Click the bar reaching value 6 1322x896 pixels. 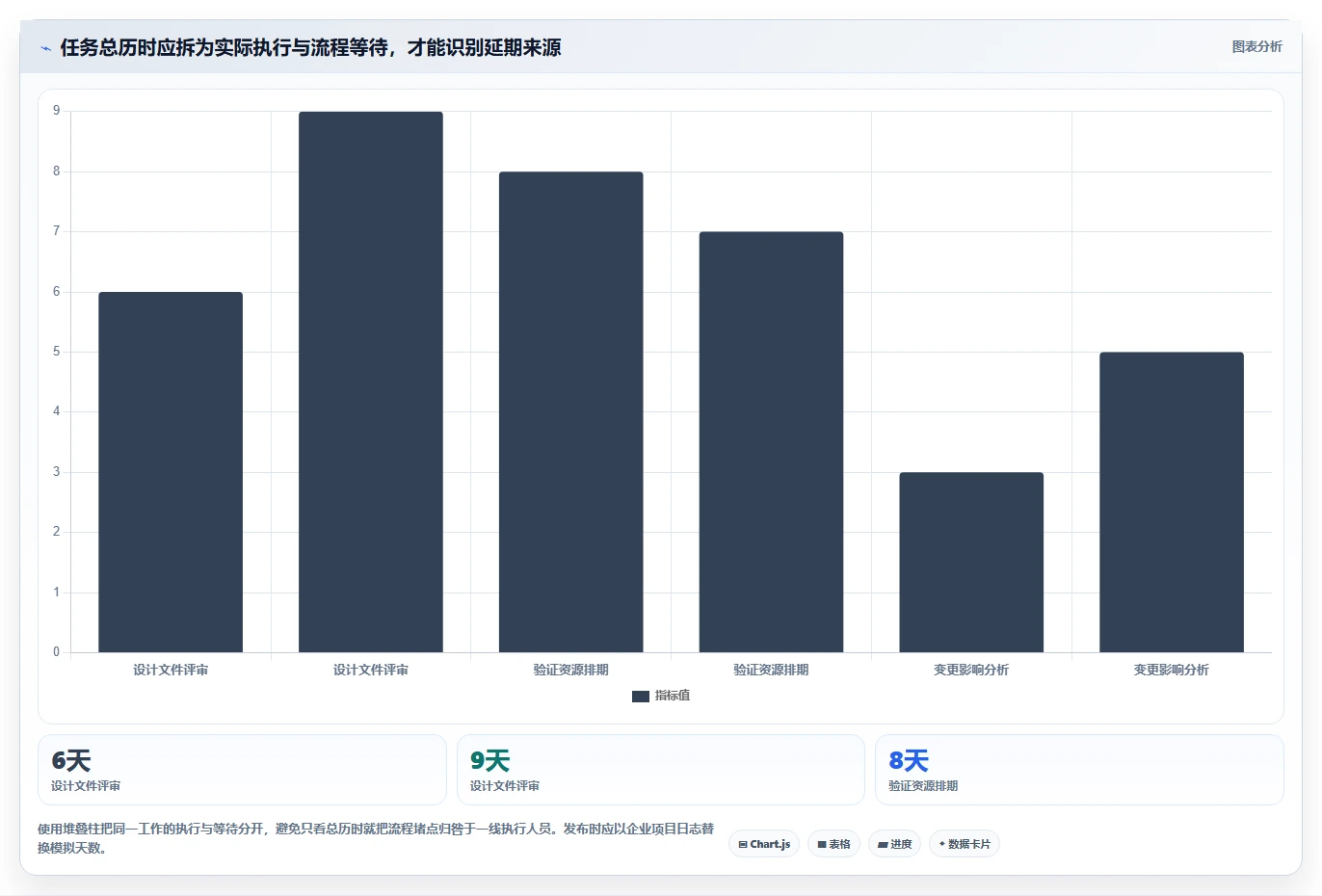(171, 472)
